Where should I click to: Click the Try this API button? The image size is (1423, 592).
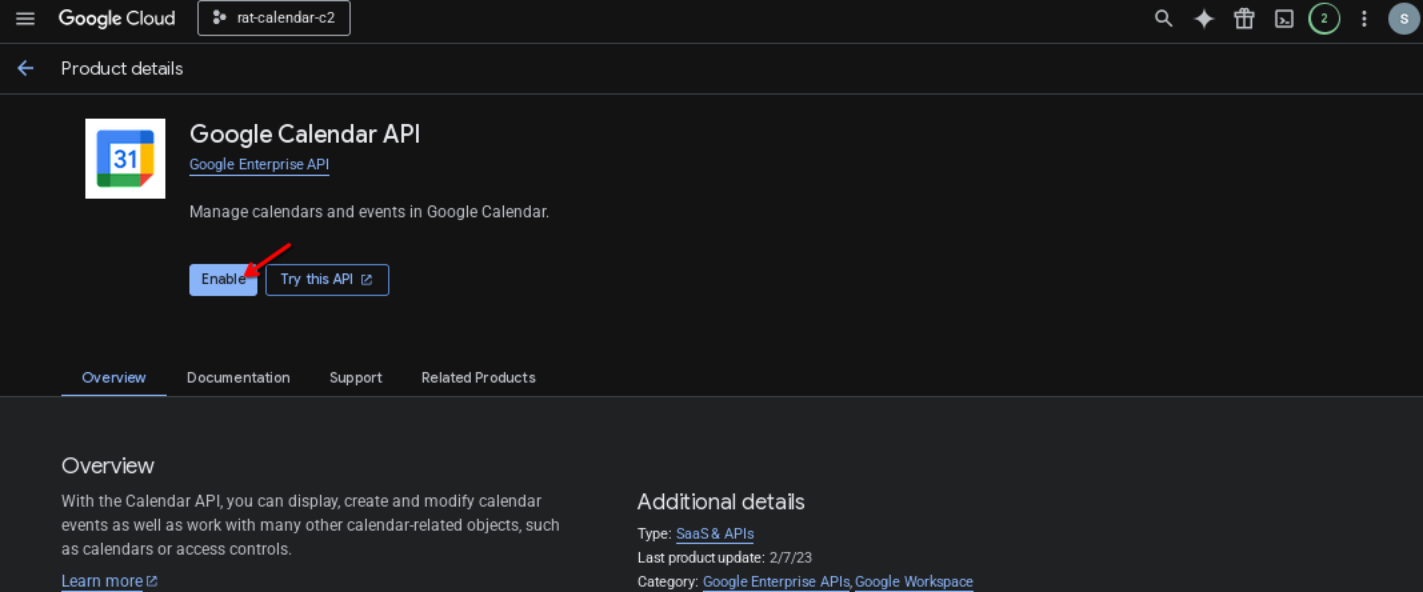point(327,280)
